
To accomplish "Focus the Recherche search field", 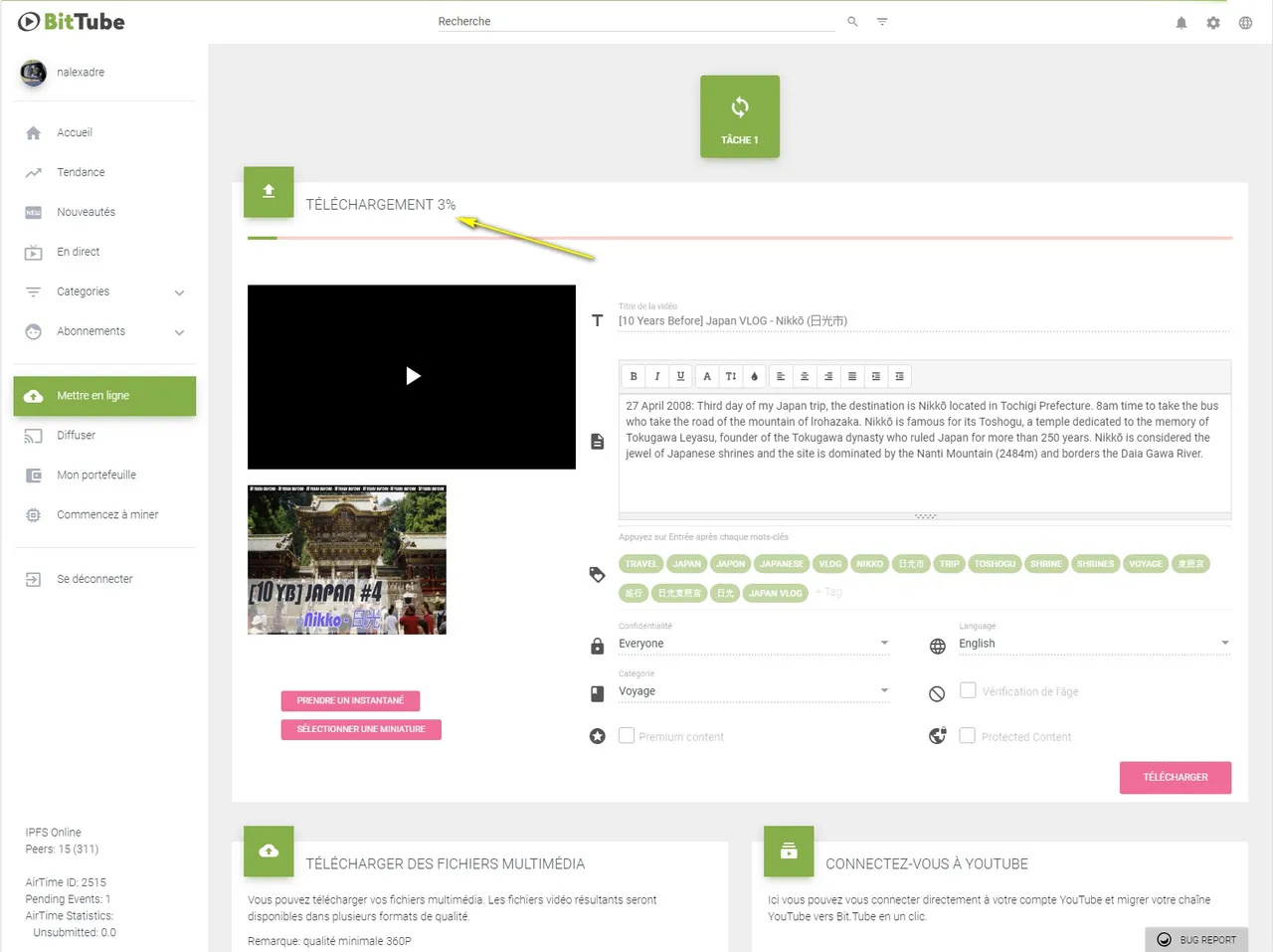I will pos(636,21).
